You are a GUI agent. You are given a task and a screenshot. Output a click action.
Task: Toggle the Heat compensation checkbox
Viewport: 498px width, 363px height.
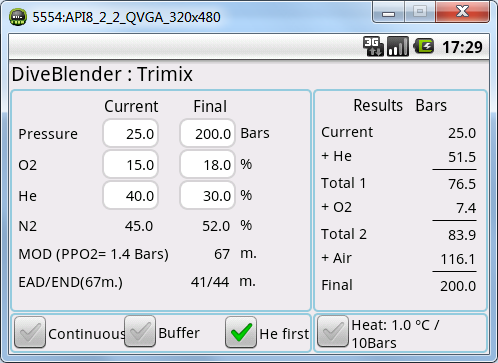[x=333, y=332]
